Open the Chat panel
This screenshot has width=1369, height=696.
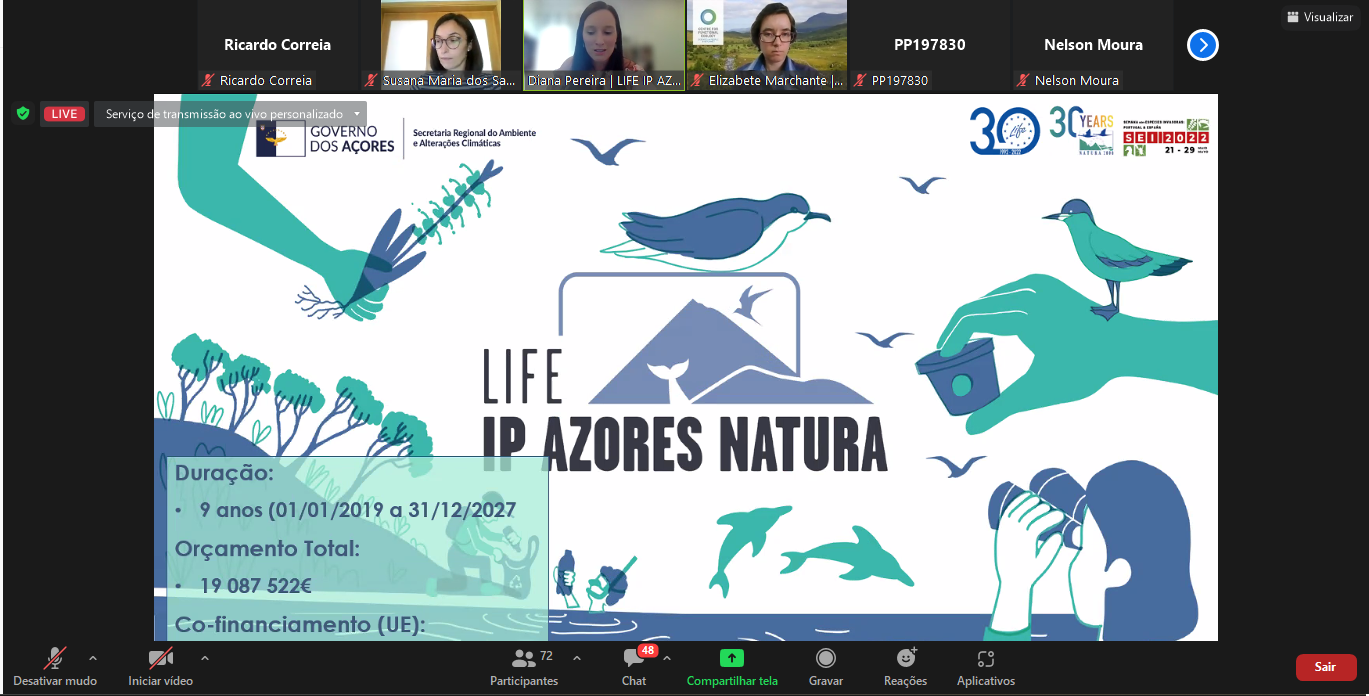(633, 659)
